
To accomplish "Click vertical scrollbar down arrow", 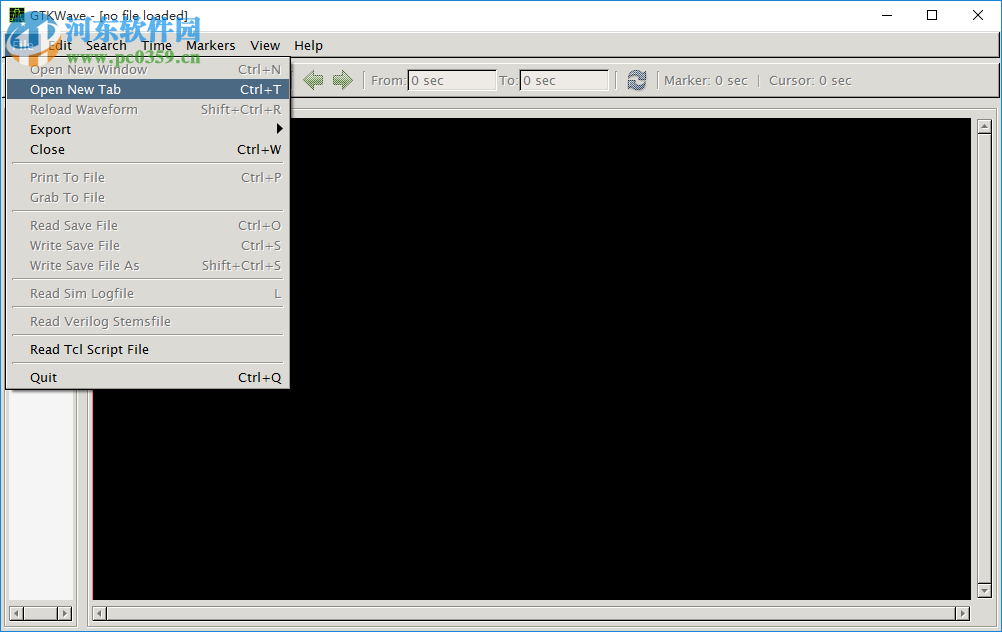I will coord(984,591).
